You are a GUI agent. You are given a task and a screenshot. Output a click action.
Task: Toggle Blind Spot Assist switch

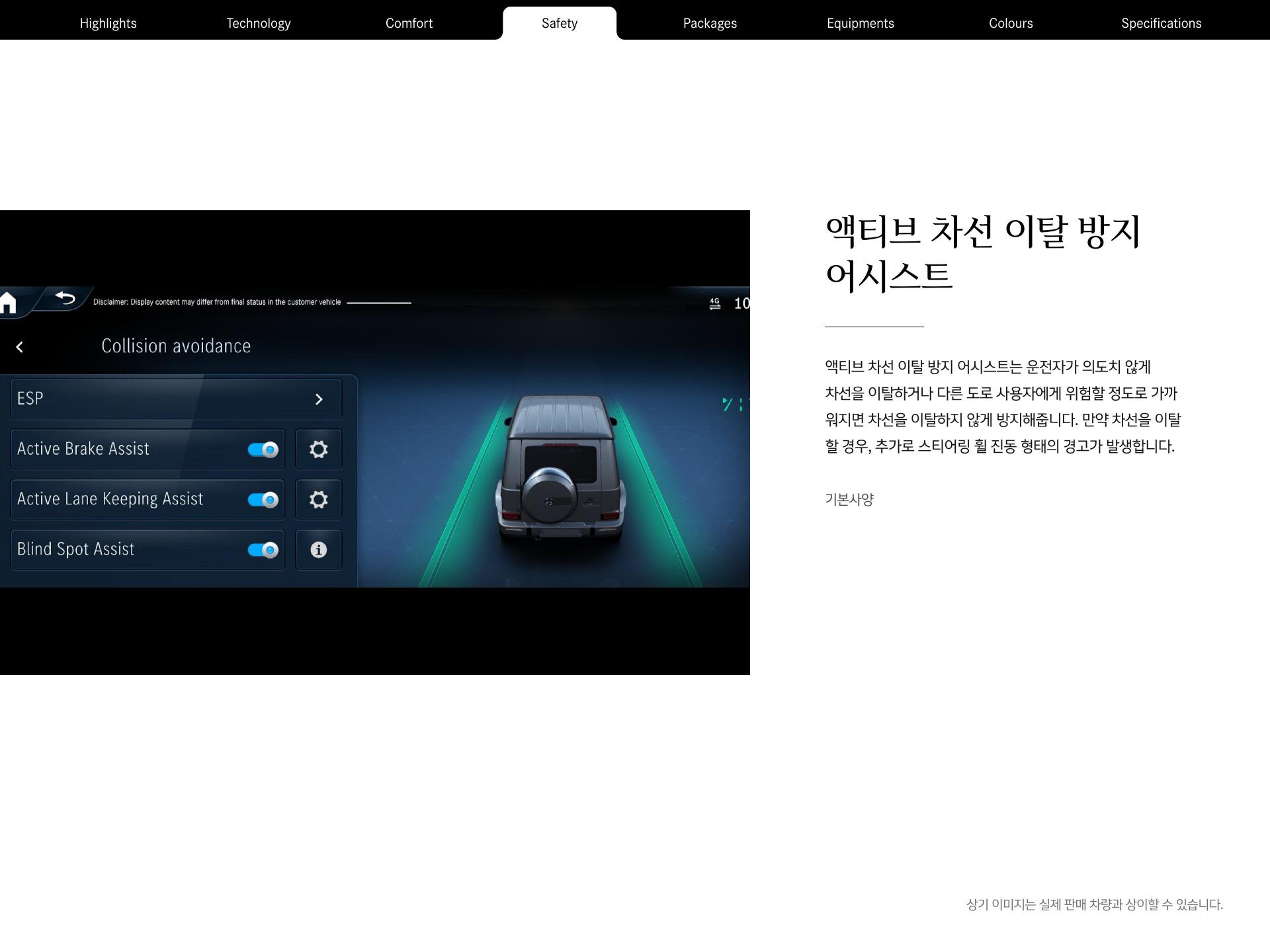coord(263,550)
